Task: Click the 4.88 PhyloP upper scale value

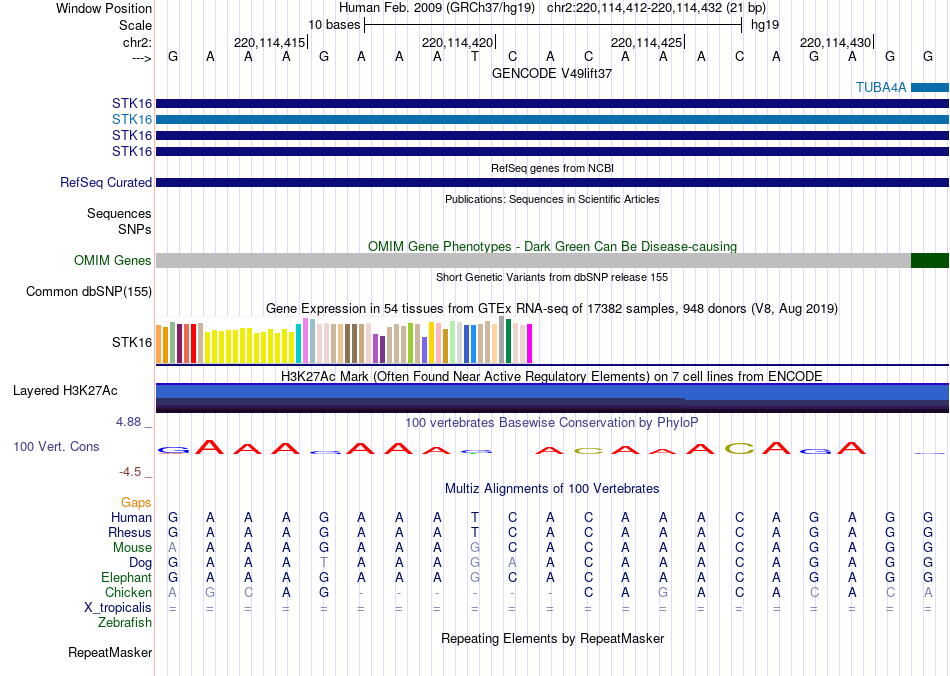Action: [128, 422]
